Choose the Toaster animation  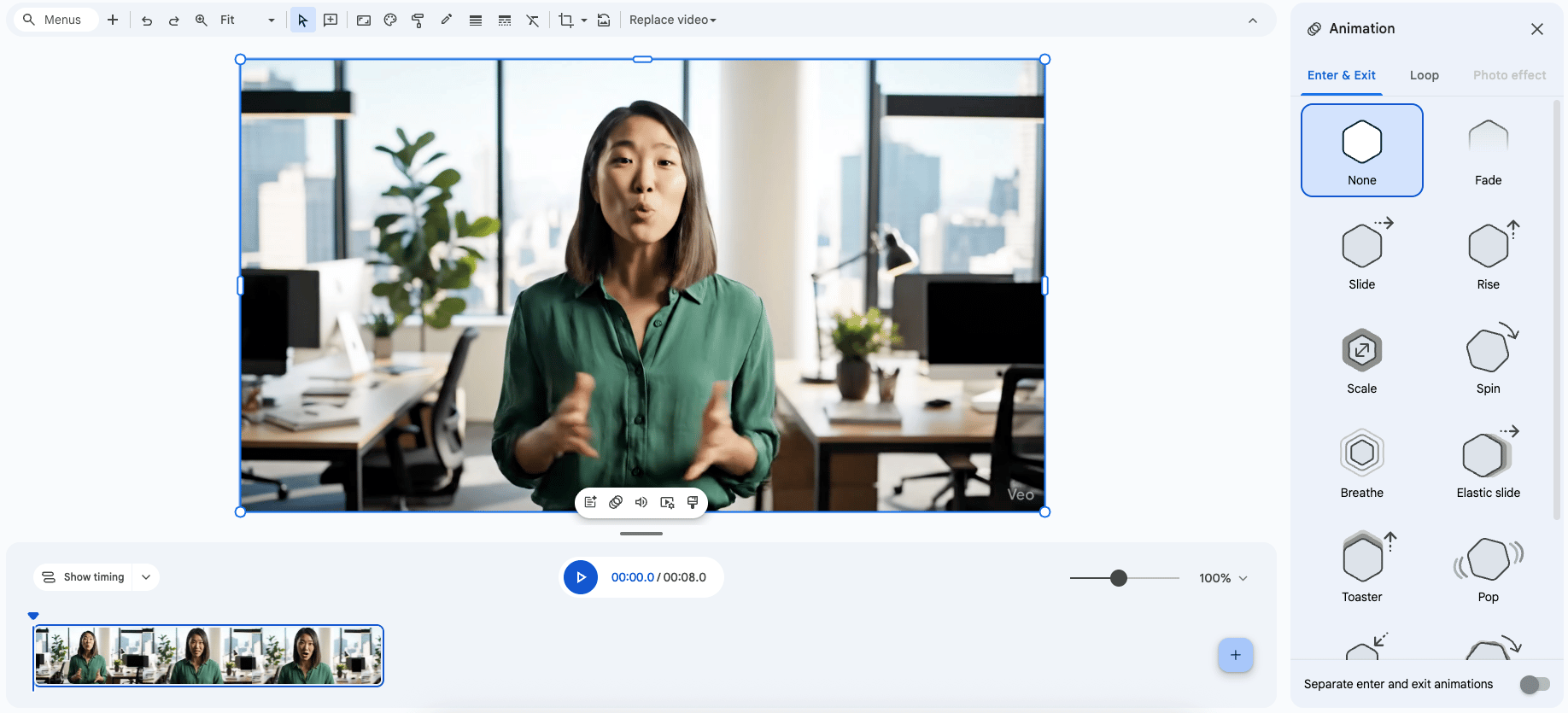tap(1362, 567)
